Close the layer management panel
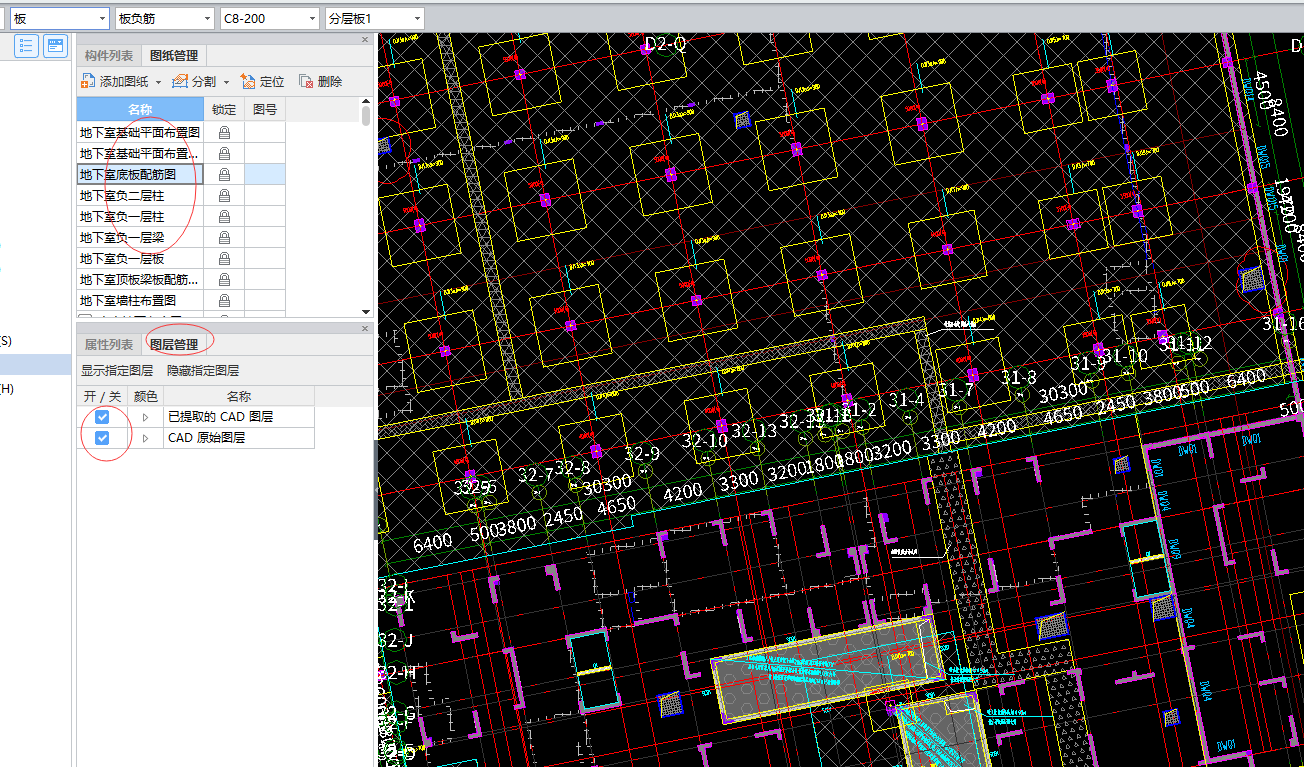 click(365, 329)
